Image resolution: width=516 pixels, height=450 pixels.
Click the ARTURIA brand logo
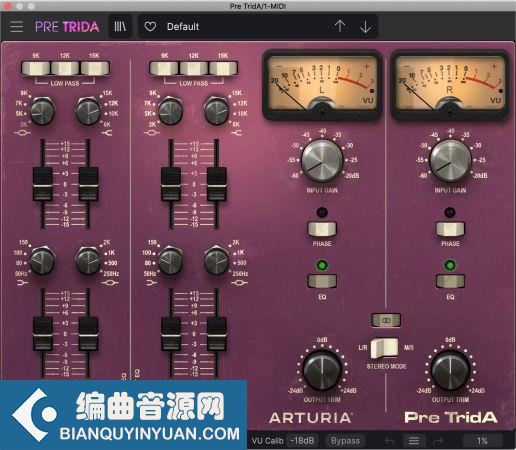click(x=310, y=418)
